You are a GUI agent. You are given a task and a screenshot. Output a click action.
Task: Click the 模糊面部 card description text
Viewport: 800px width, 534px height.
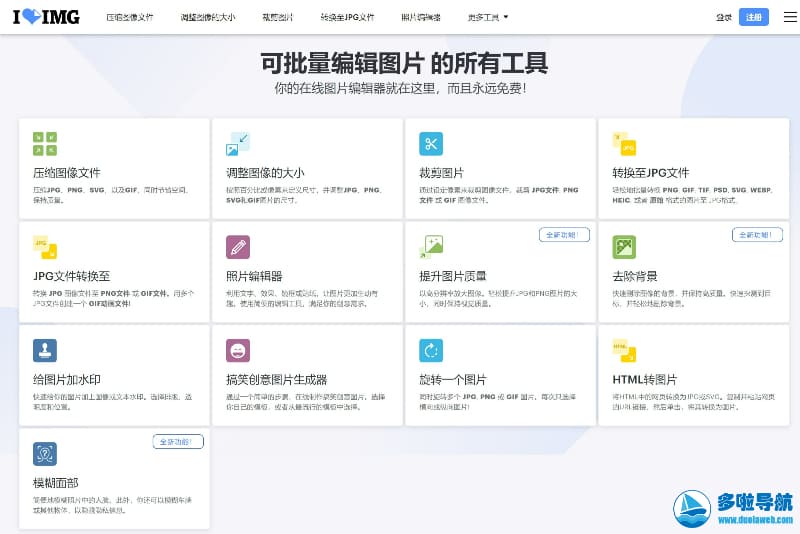pyautogui.click(x=112, y=505)
